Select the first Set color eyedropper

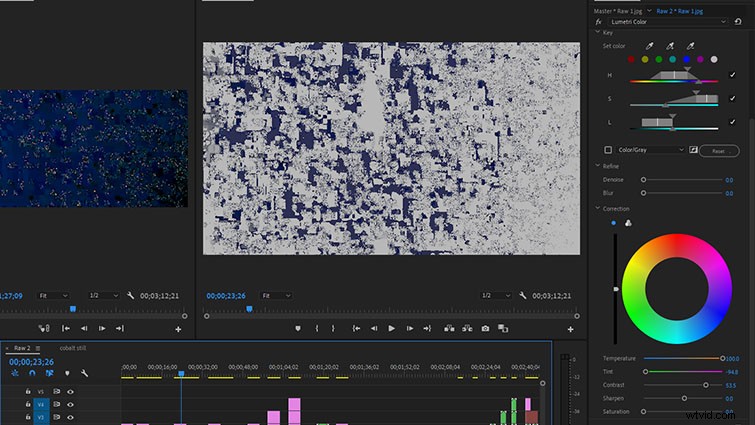coord(650,46)
